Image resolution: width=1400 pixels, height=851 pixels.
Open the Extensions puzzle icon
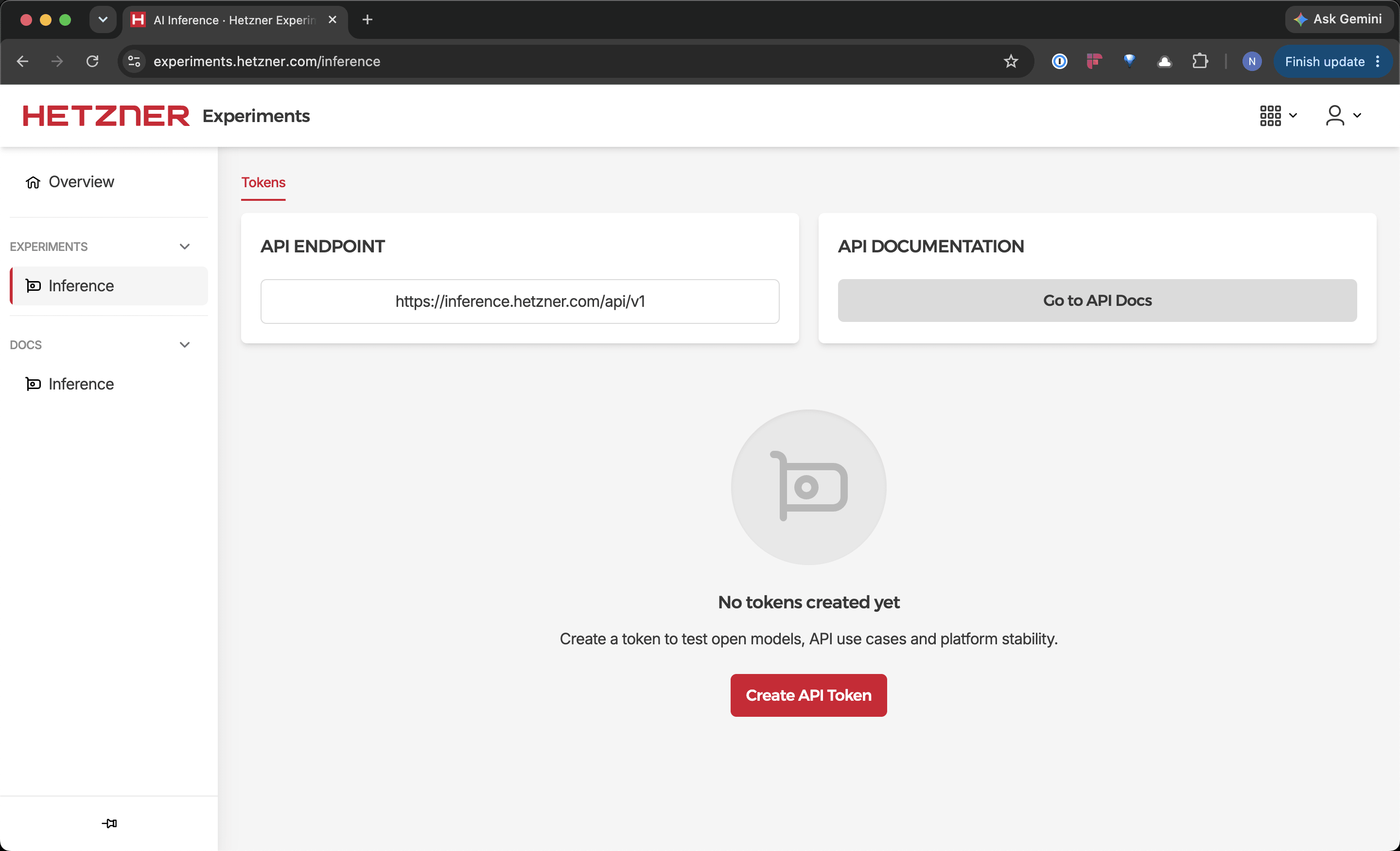1199,61
